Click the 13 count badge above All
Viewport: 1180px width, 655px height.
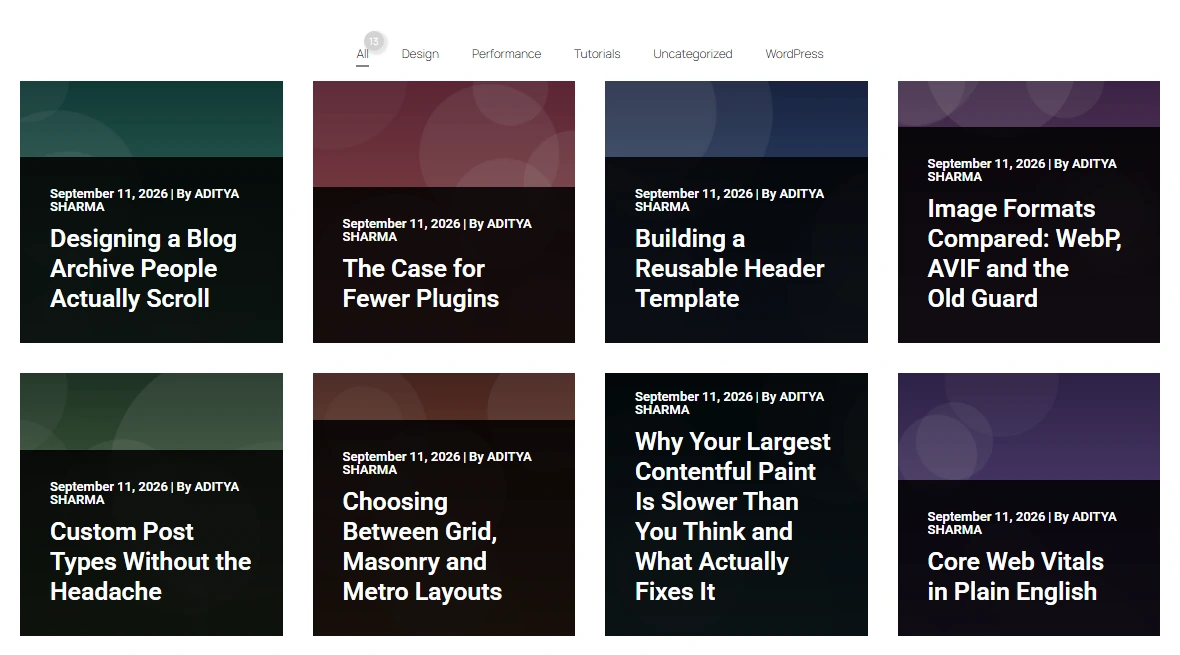(374, 41)
